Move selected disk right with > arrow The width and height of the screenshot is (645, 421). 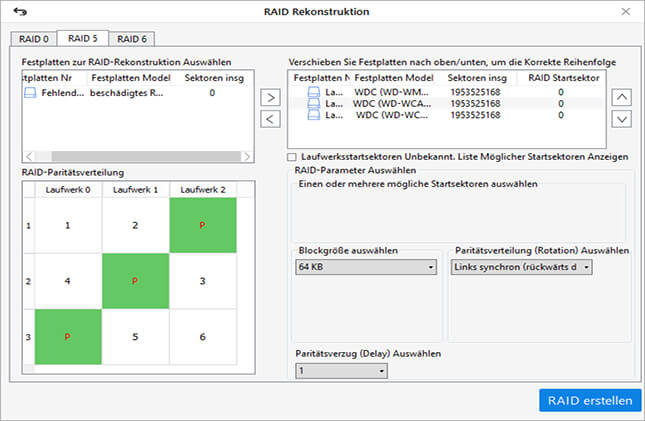[270, 98]
